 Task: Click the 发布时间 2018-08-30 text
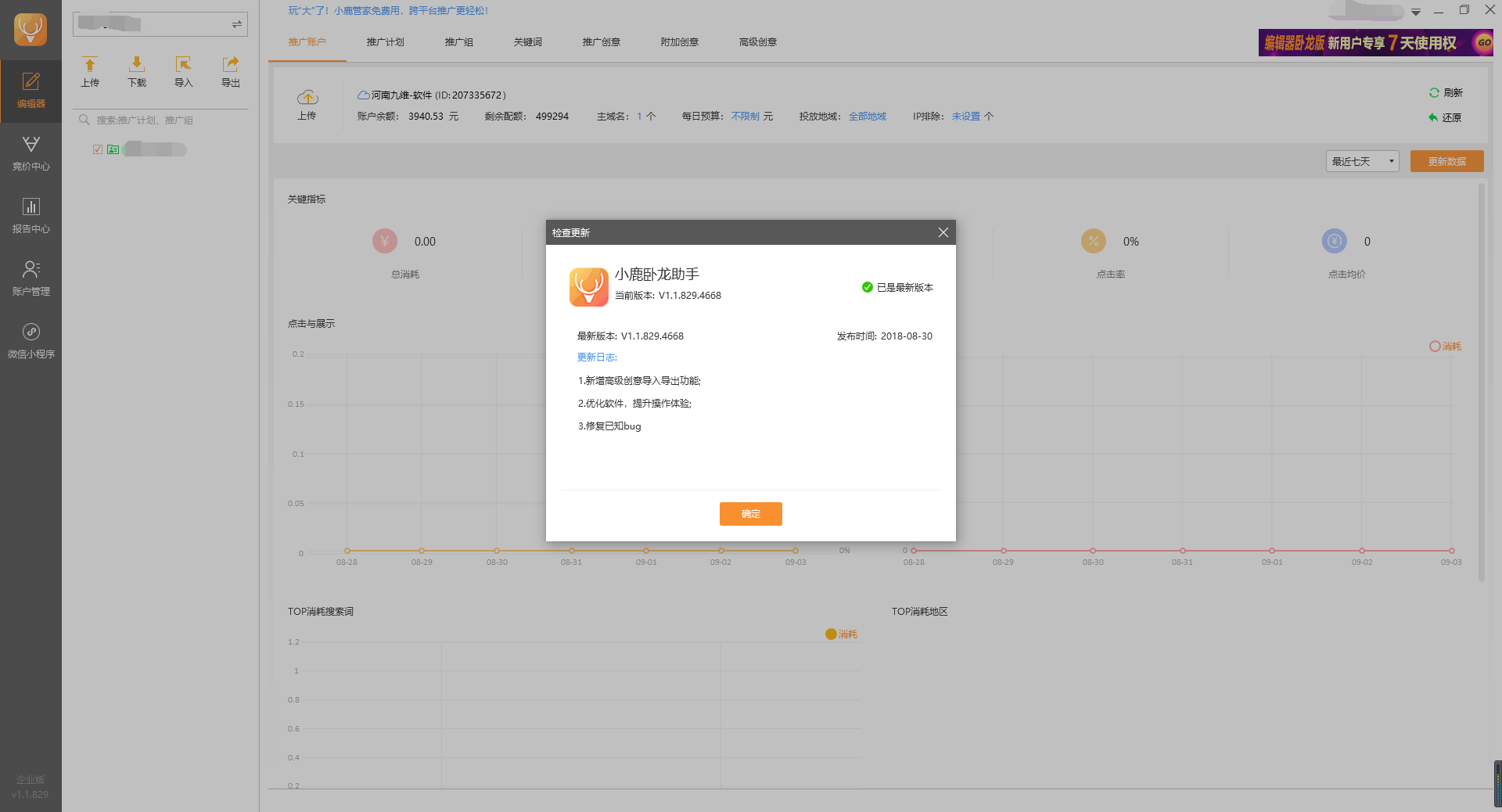pos(885,336)
